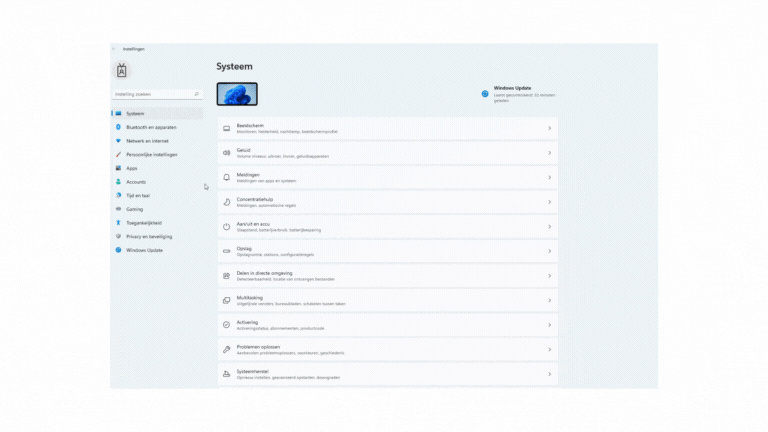This screenshot has height=432, width=768.
Task: Open the Windows Update status link at top
Action: click(519, 94)
